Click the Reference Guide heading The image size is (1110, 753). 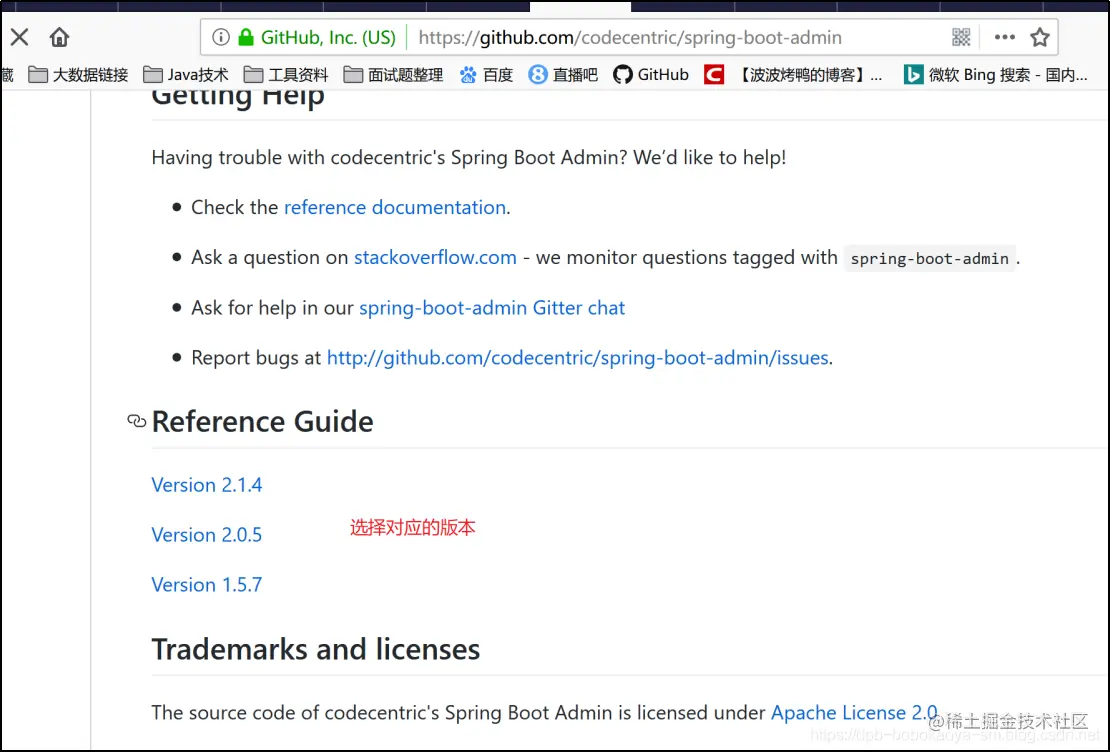[263, 422]
